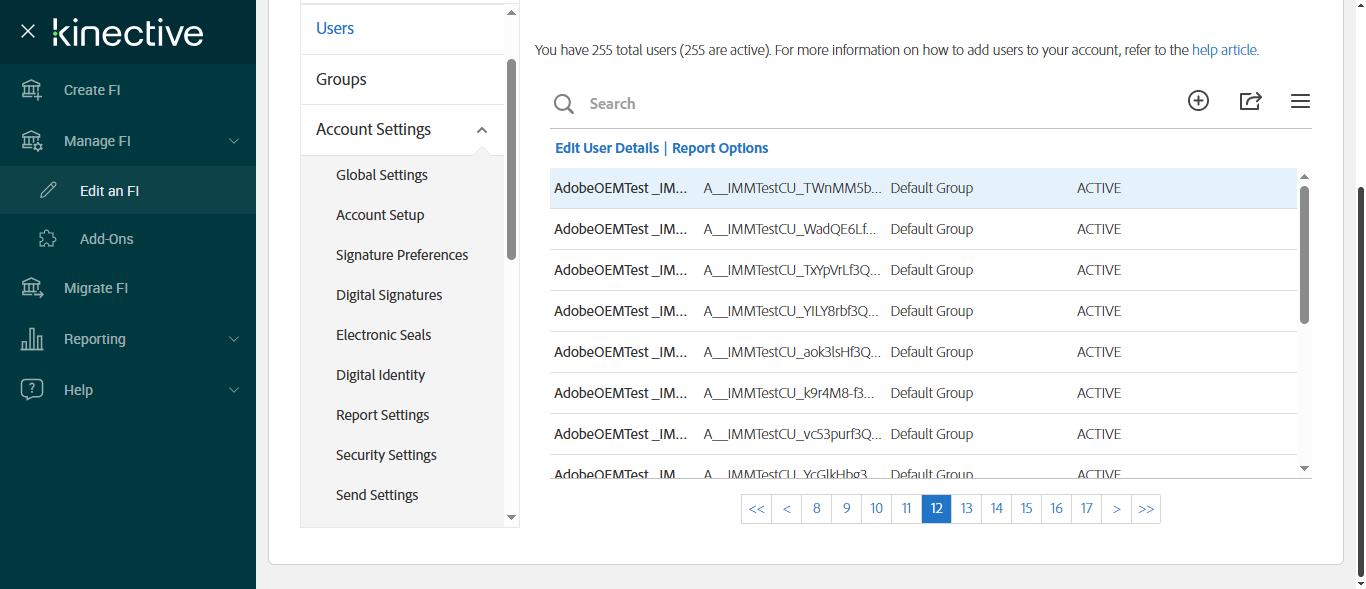Collapse the Manage FI menu chevron
The height and width of the screenshot is (589, 1366).
[x=234, y=141]
